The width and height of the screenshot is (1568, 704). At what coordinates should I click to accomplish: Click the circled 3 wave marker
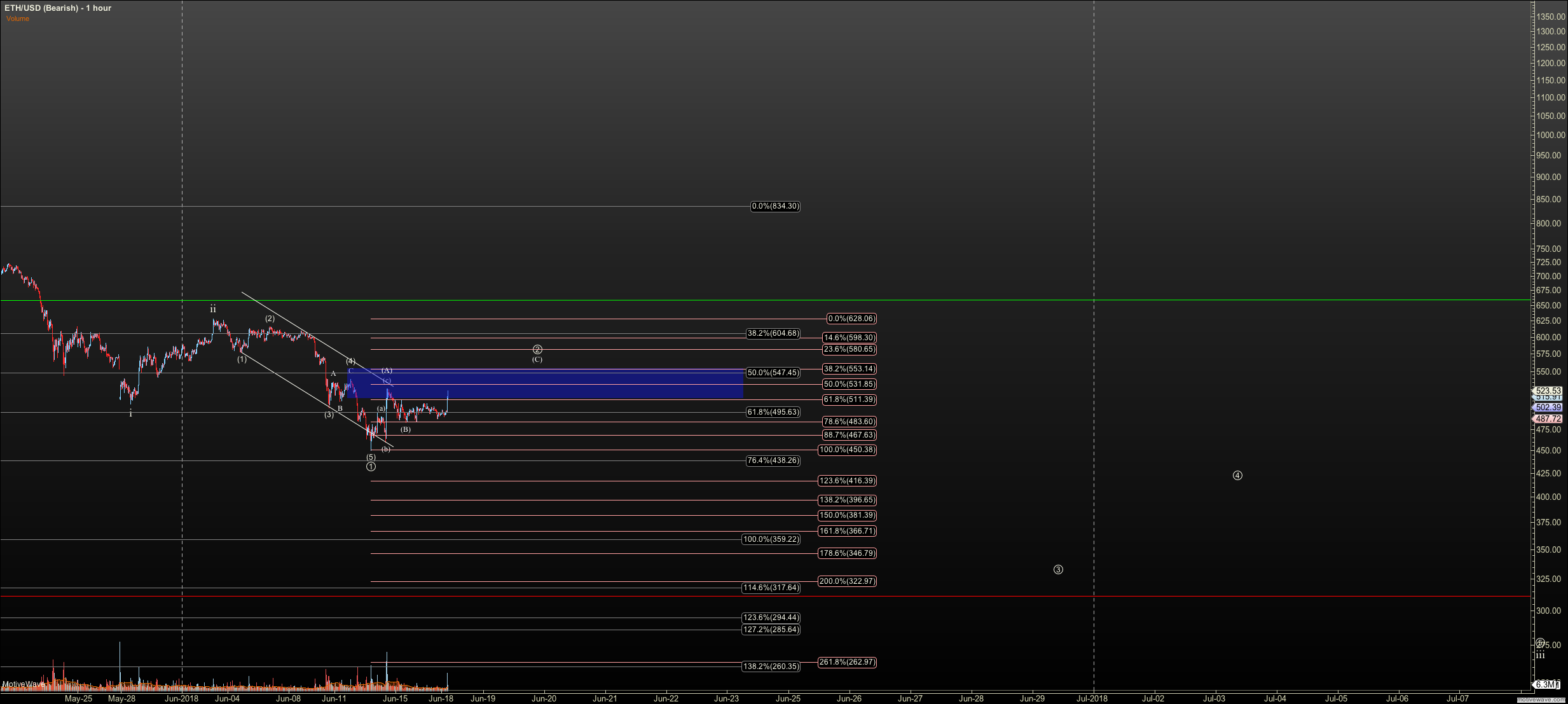(x=1058, y=570)
